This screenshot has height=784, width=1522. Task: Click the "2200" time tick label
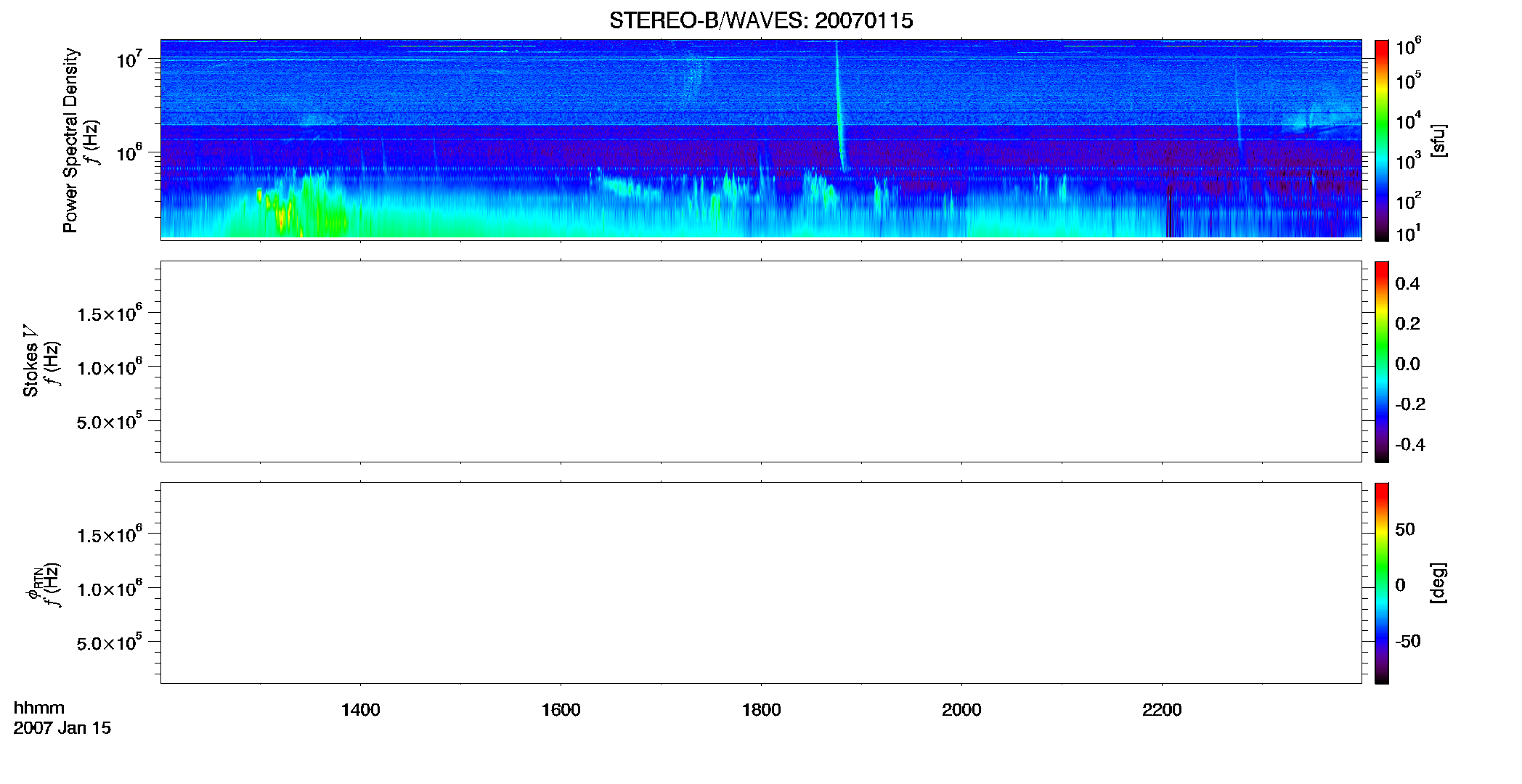(x=1162, y=710)
